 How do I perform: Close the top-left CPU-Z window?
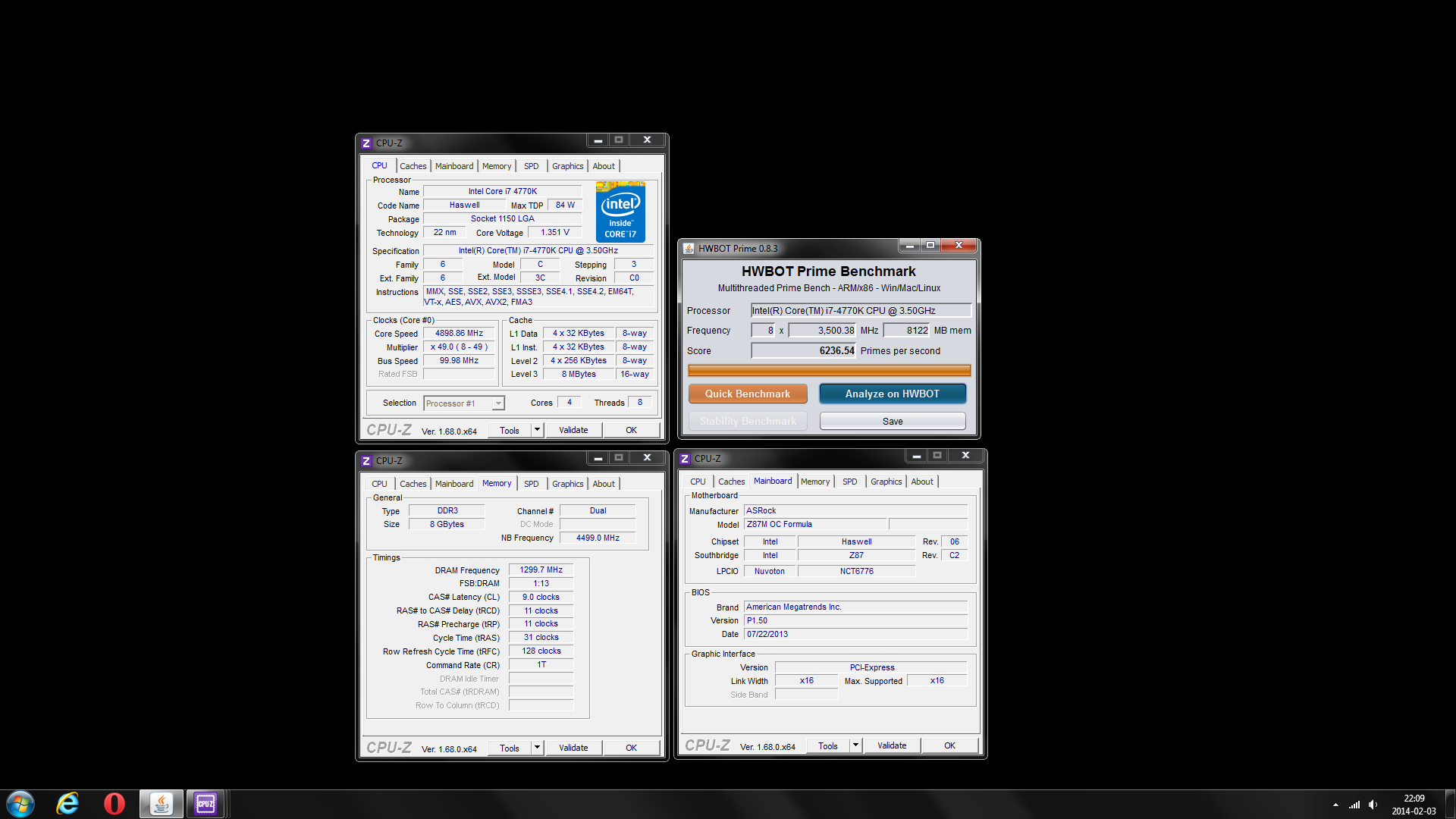[647, 140]
